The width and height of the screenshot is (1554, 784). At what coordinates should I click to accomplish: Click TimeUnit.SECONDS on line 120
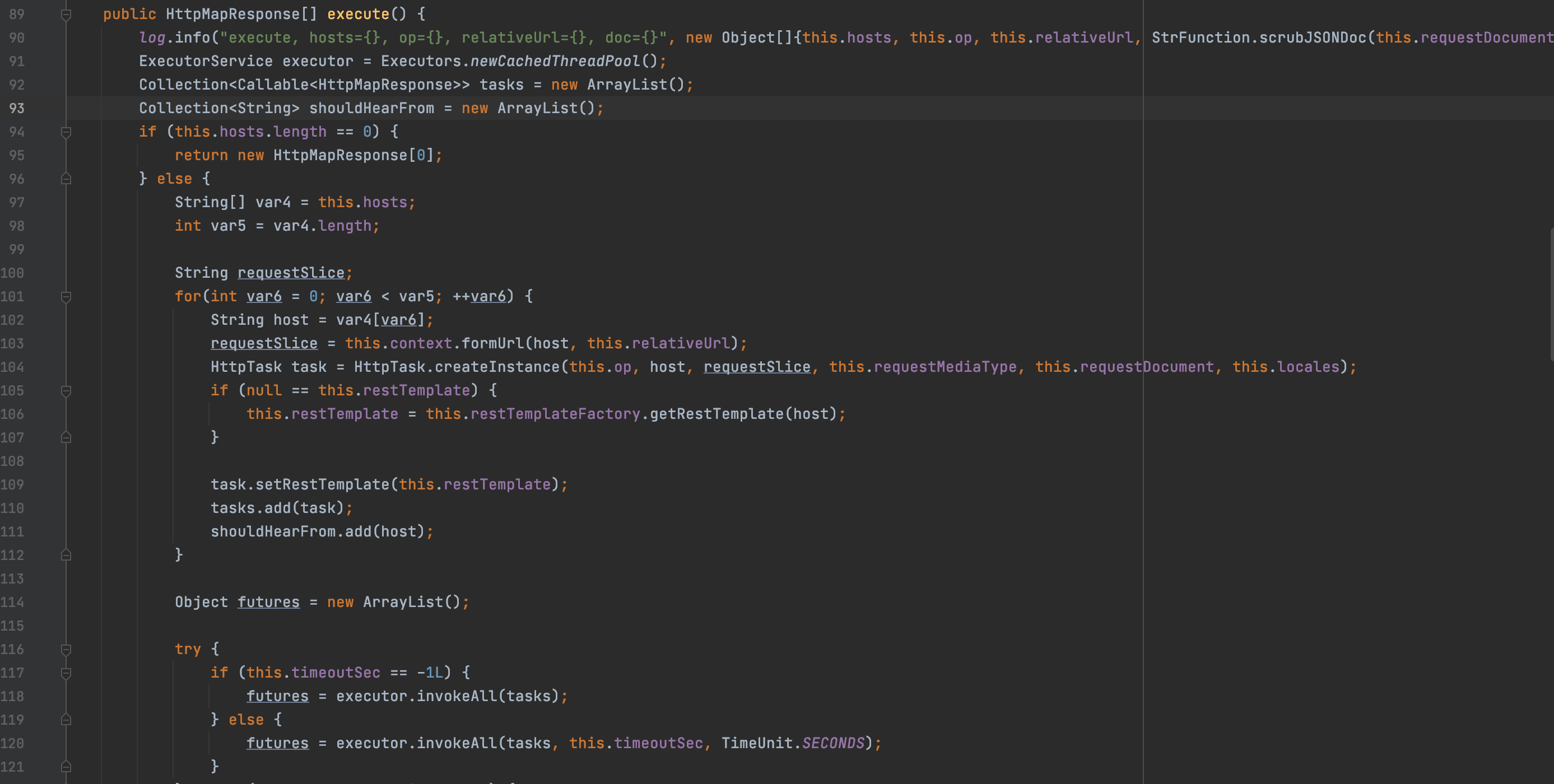tap(793, 744)
